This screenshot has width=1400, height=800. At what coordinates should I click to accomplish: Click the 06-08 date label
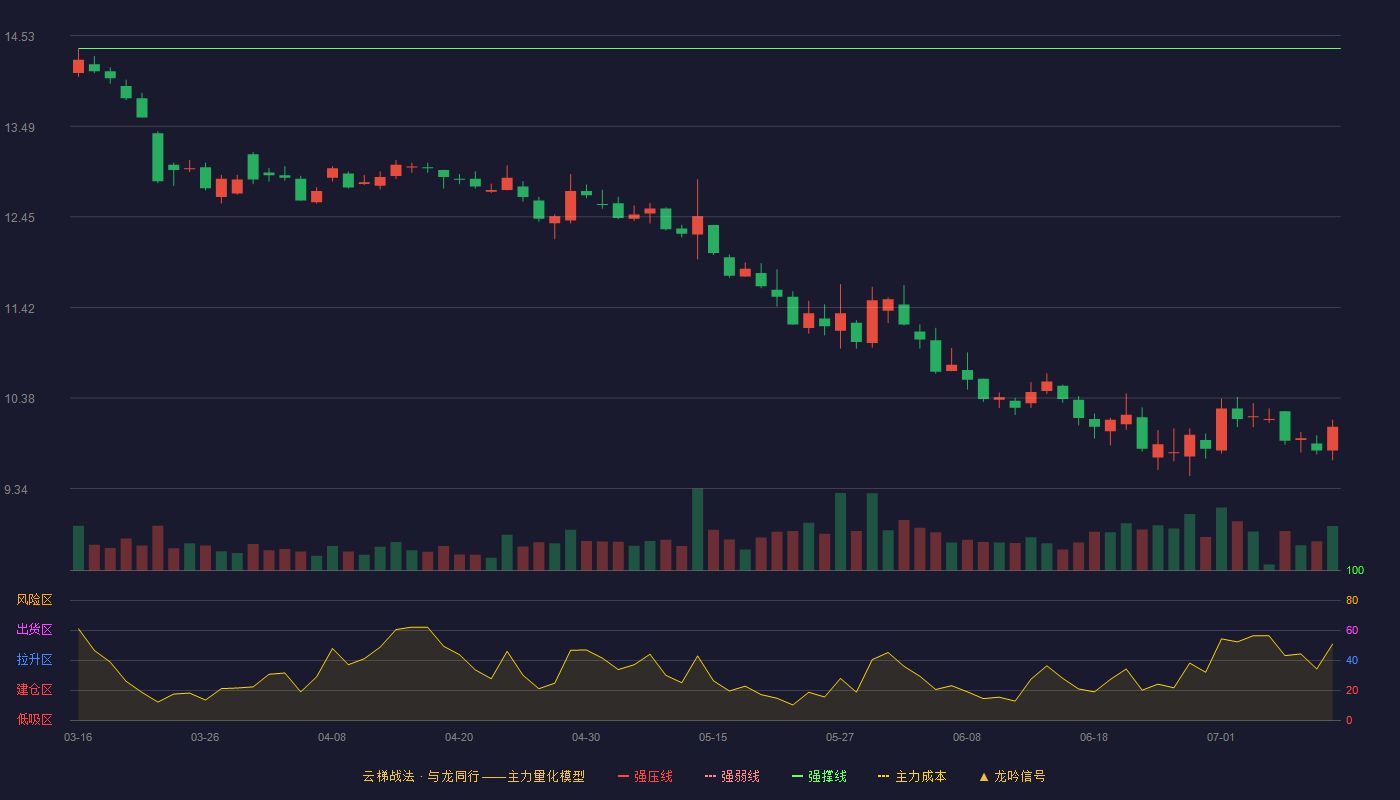(x=967, y=737)
